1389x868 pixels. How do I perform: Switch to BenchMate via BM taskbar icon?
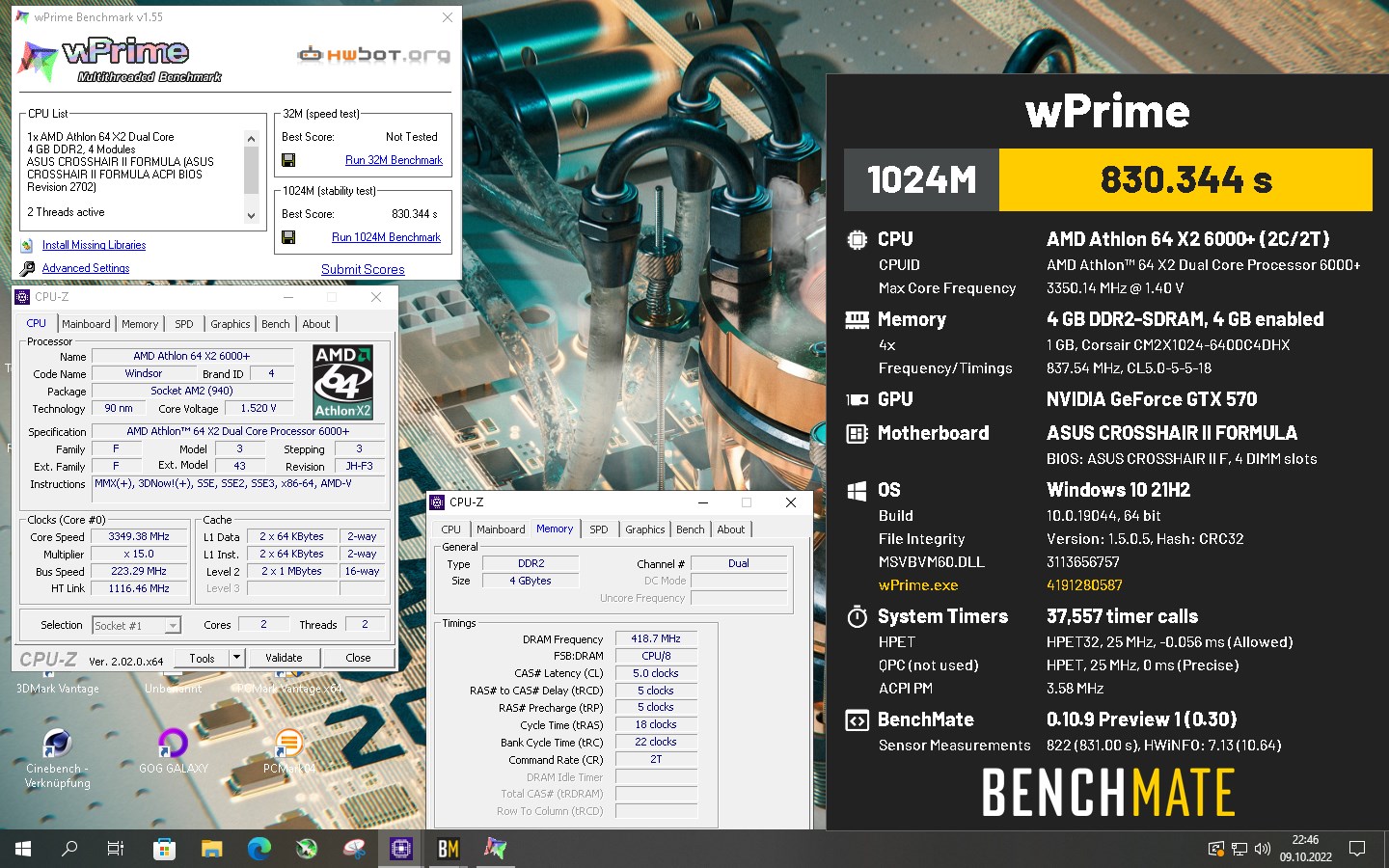(449, 849)
